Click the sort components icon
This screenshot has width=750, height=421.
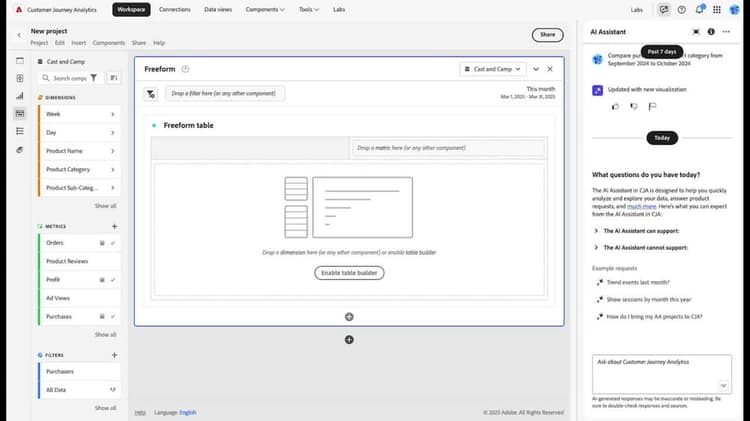[113, 78]
